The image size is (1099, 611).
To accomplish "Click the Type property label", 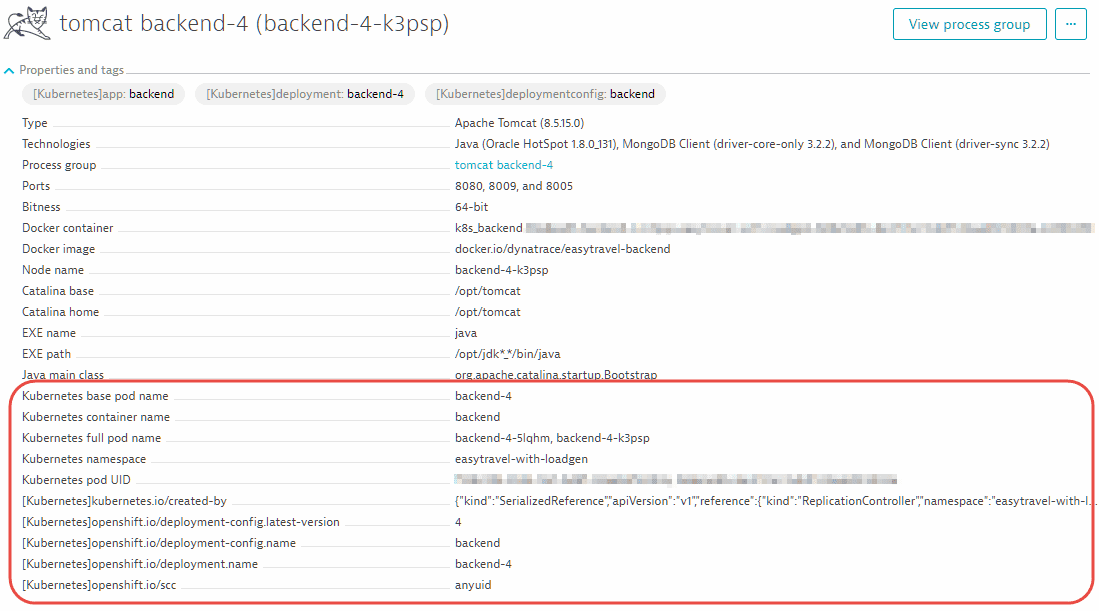I will point(35,123).
